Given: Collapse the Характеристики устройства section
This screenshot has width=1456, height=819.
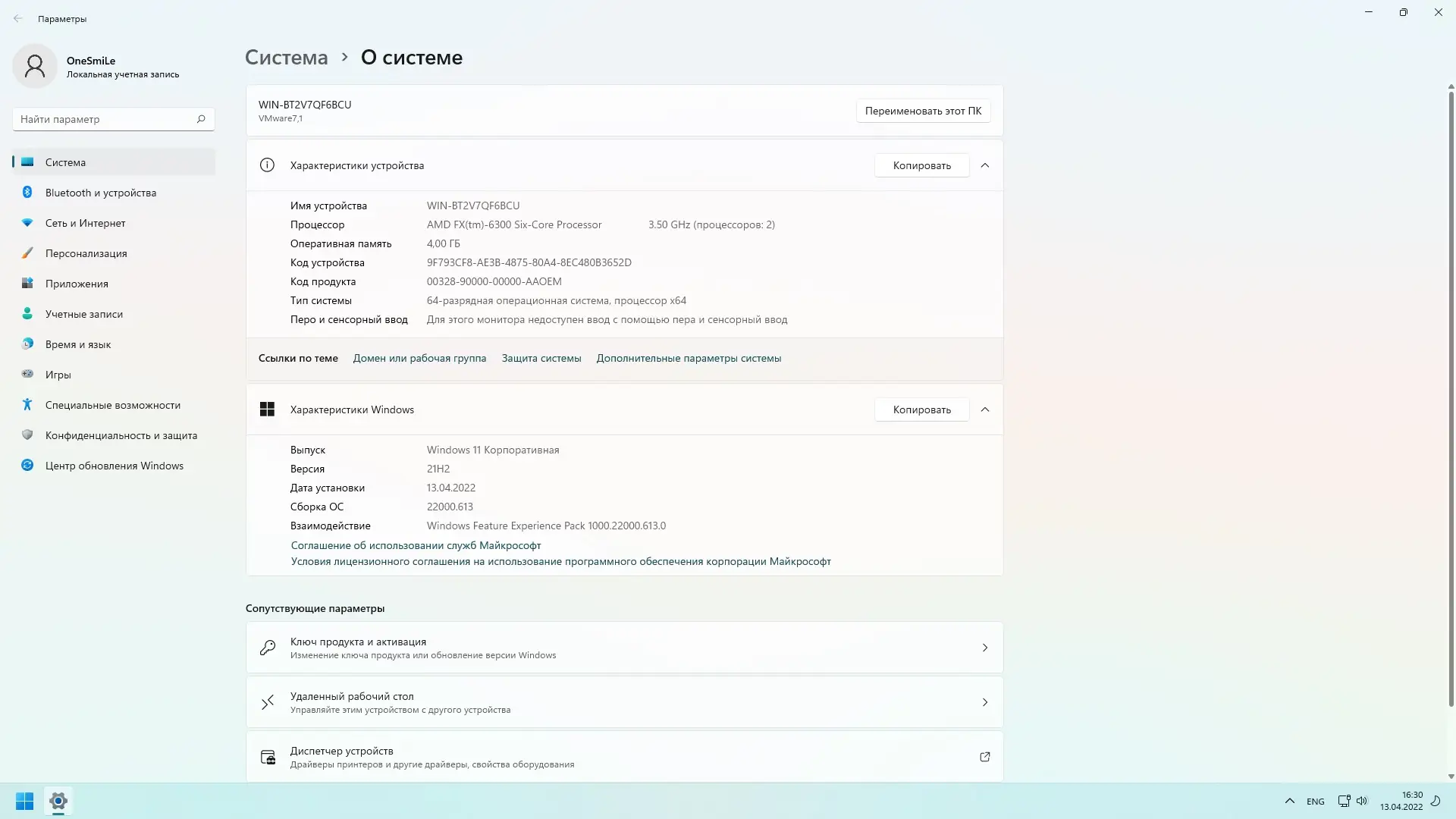Looking at the screenshot, I should 984,165.
